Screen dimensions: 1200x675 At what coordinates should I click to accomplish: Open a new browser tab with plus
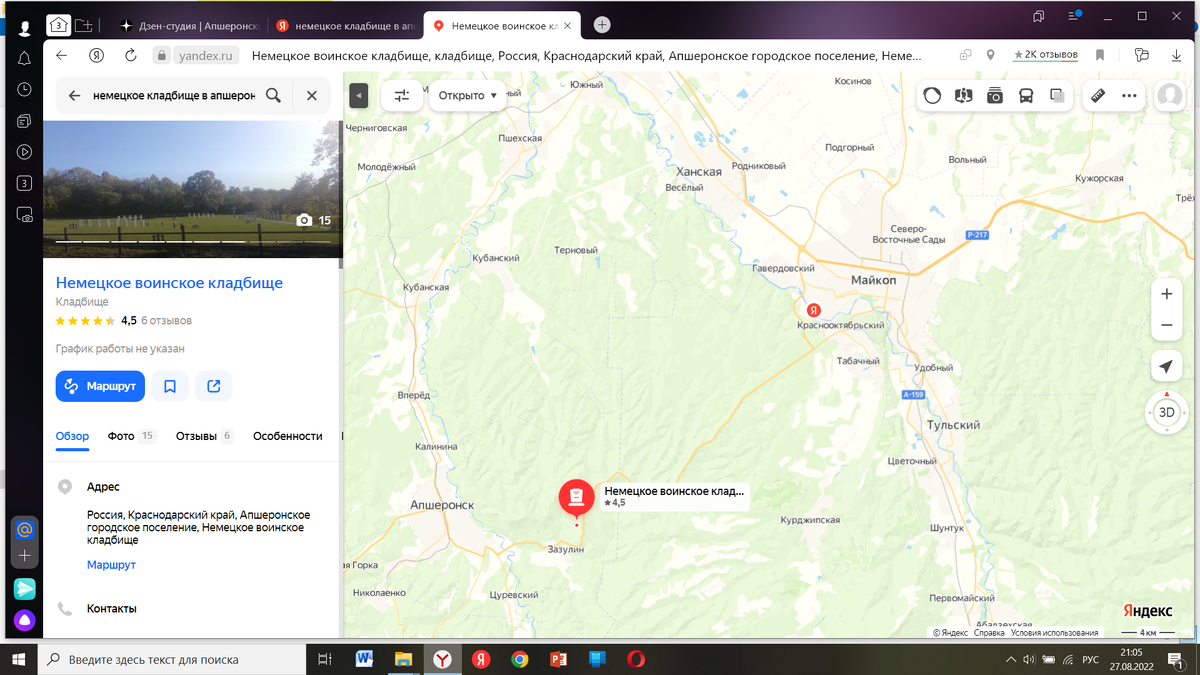(x=602, y=24)
